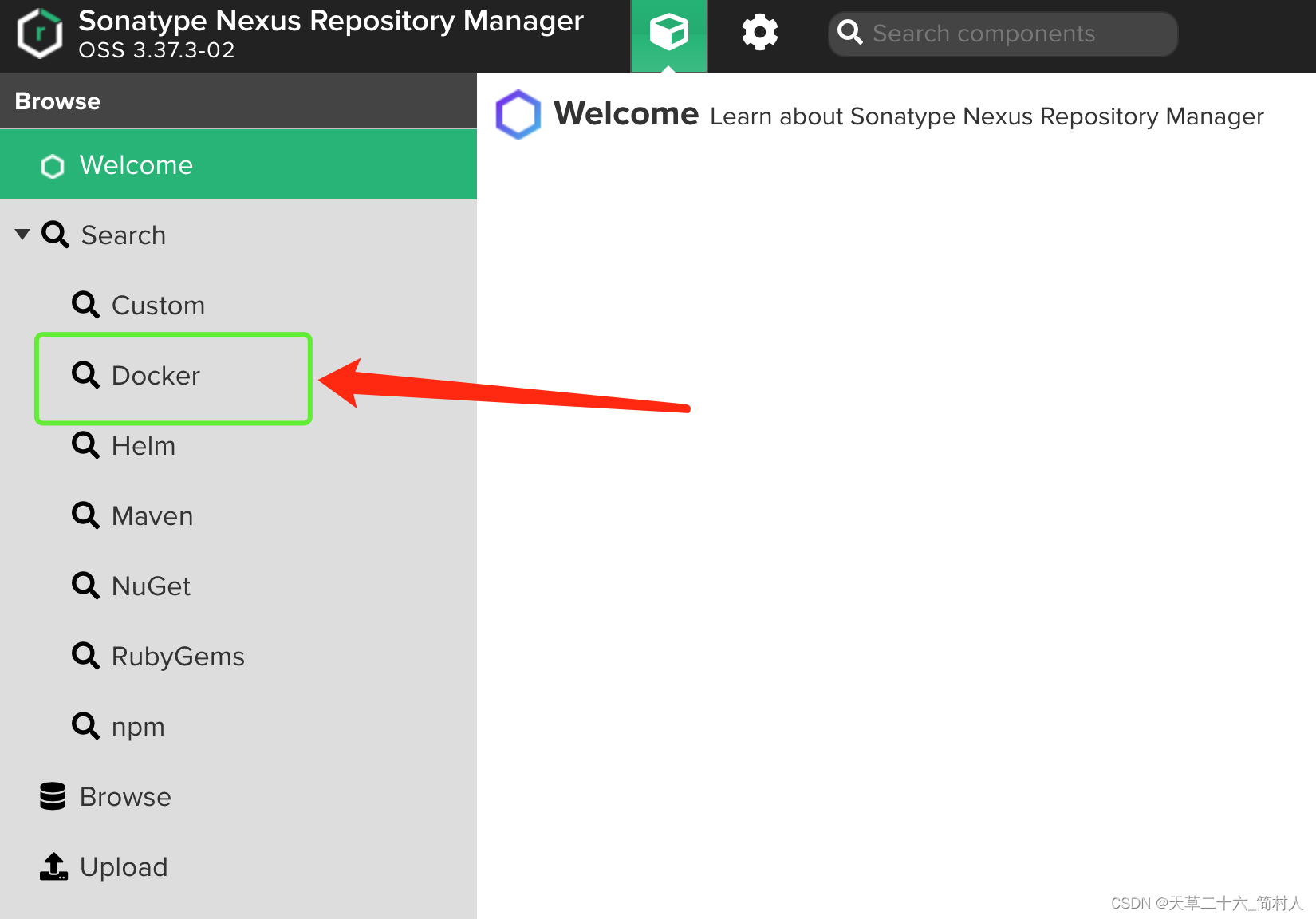This screenshot has width=1316, height=919.
Task: Click the magnifier icon beside npm
Action: pos(85,726)
